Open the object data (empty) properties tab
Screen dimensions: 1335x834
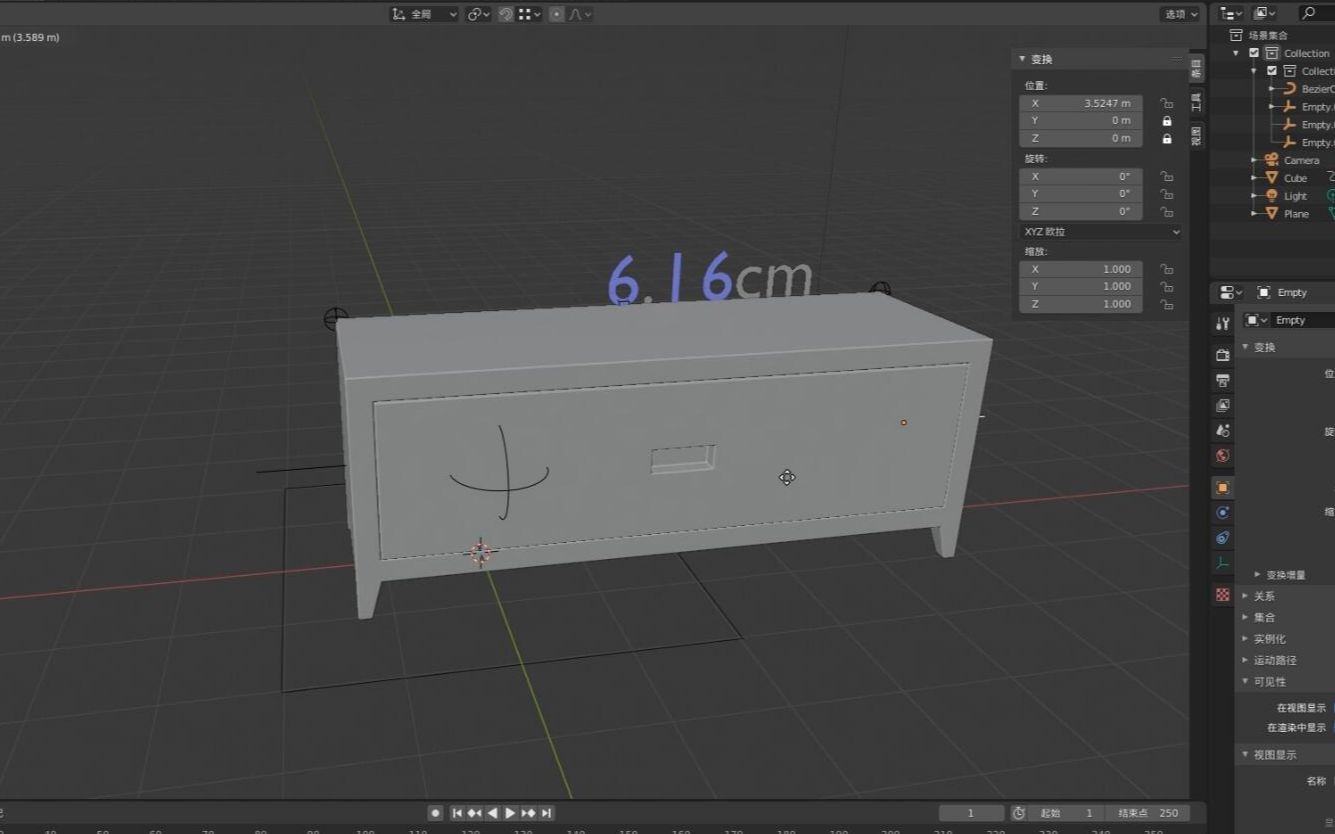click(1222, 563)
